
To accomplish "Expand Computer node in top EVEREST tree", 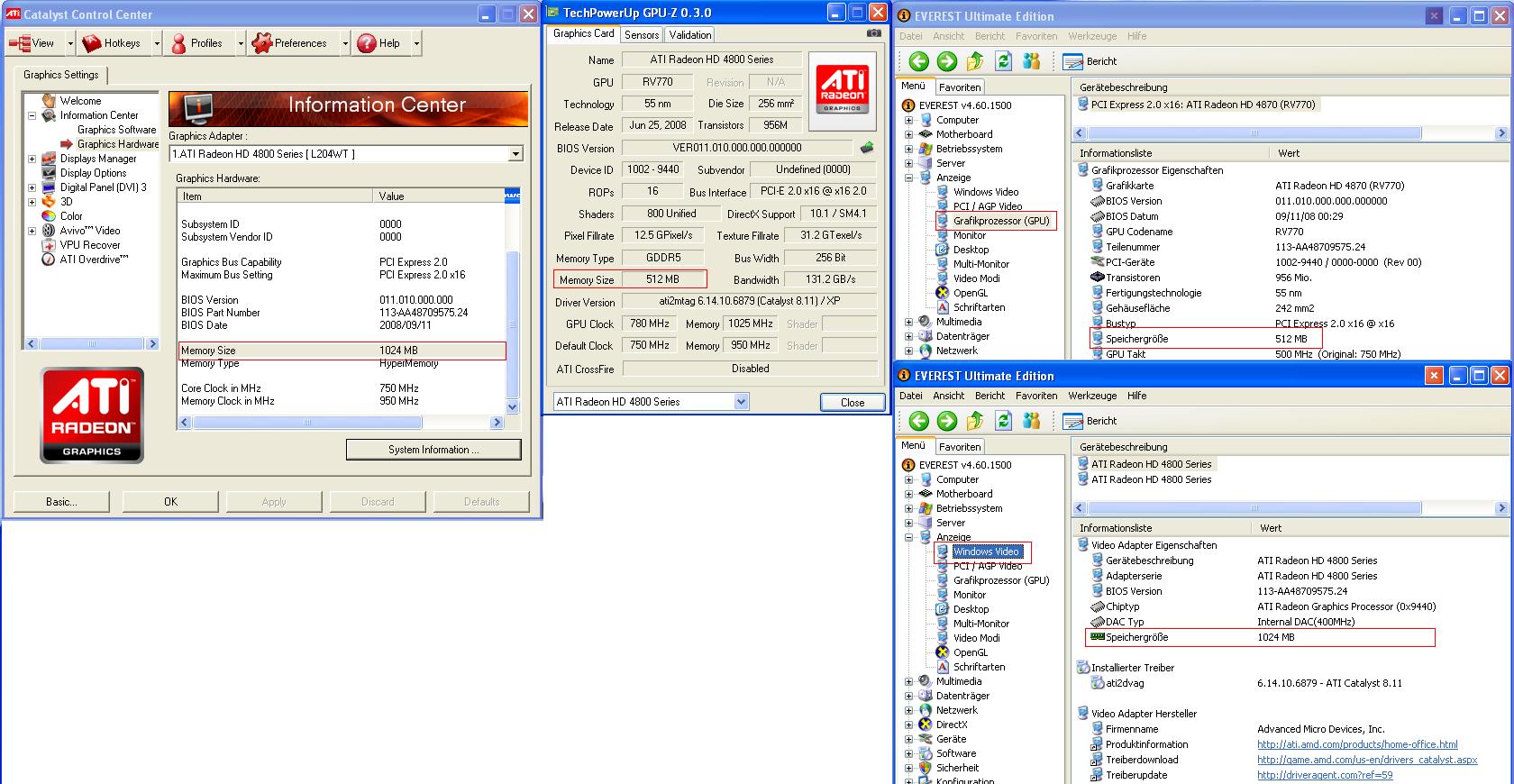I will pyautogui.click(x=909, y=120).
